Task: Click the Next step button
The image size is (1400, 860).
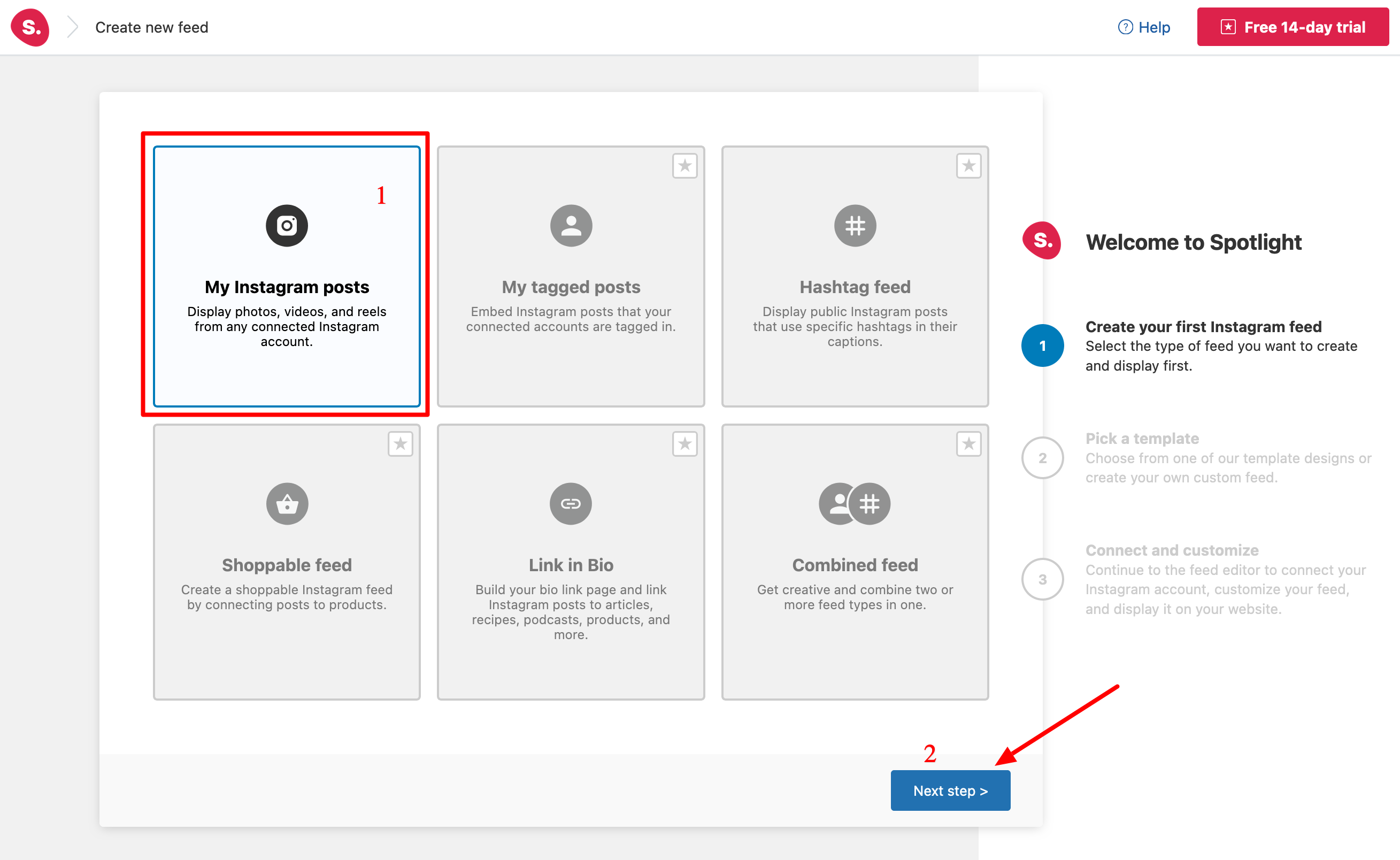Action: point(950,790)
